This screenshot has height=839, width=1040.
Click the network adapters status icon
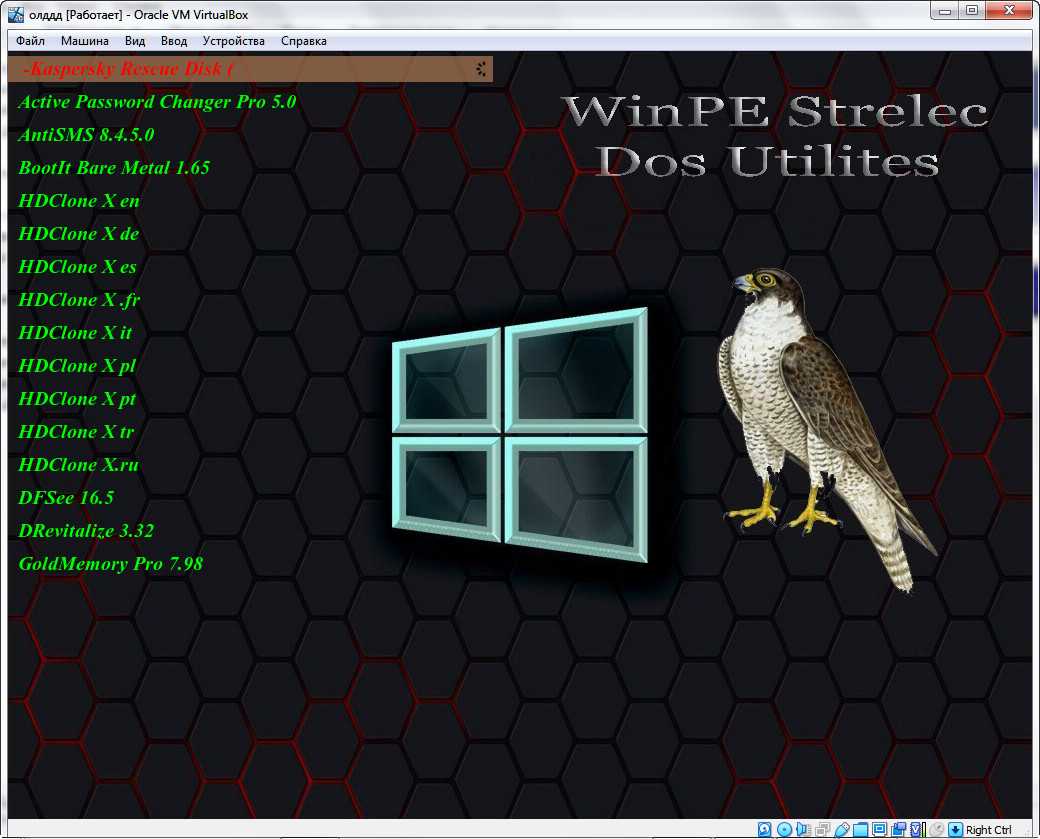pos(822,829)
